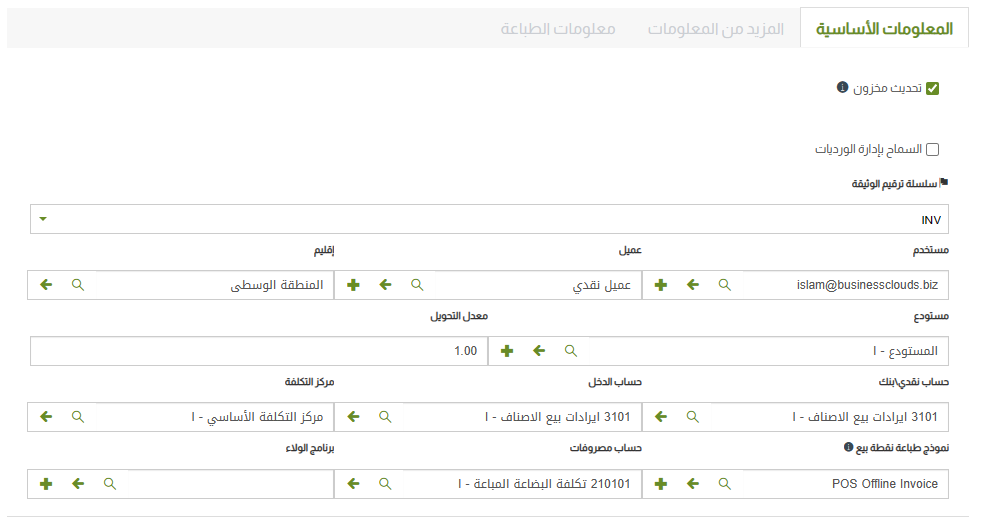Click the arrow icon in the مركز التكلفة field
The width and height of the screenshot is (982, 518).
[x=46, y=417]
